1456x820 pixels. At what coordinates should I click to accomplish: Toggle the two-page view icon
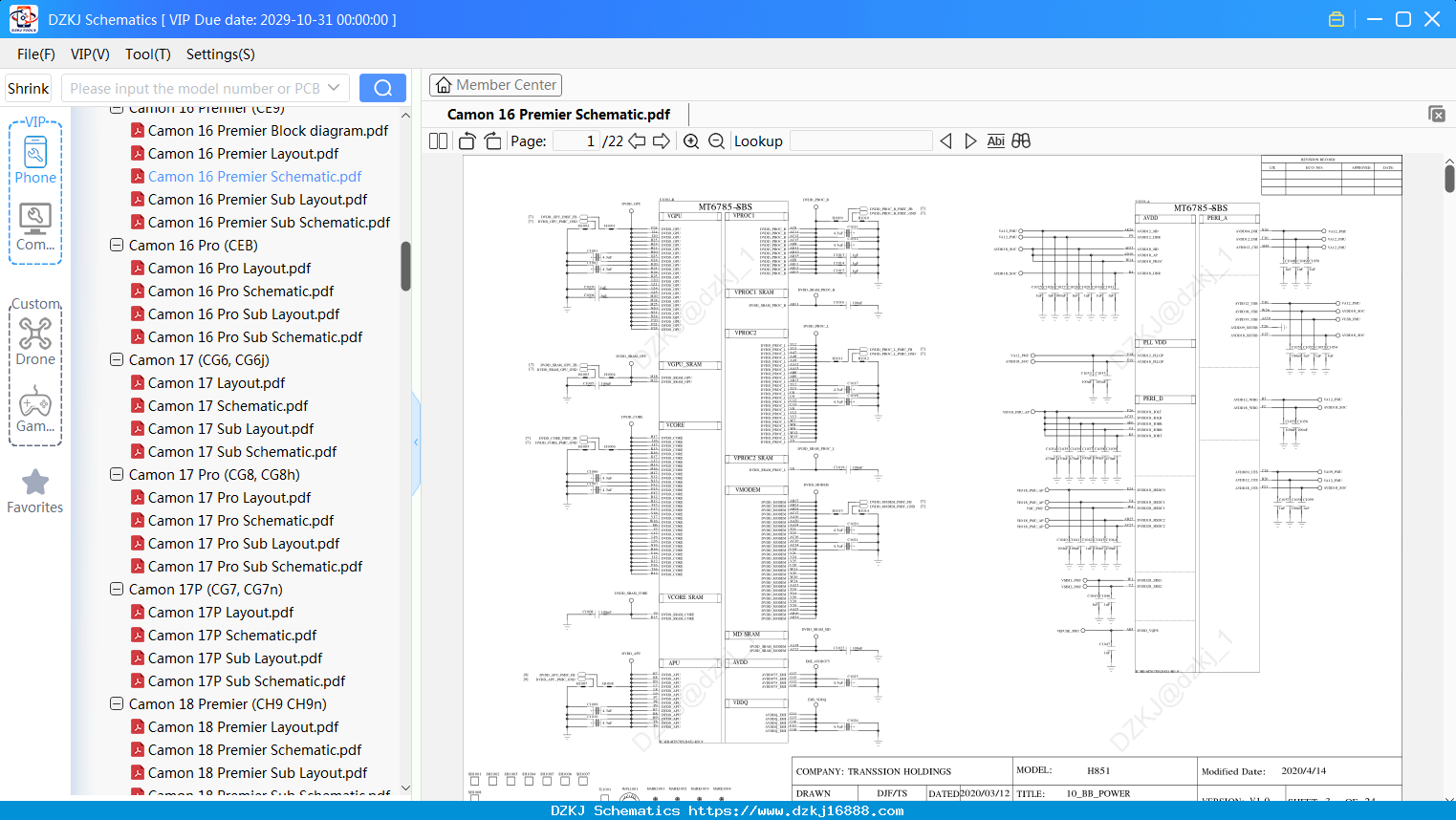[x=438, y=140]
